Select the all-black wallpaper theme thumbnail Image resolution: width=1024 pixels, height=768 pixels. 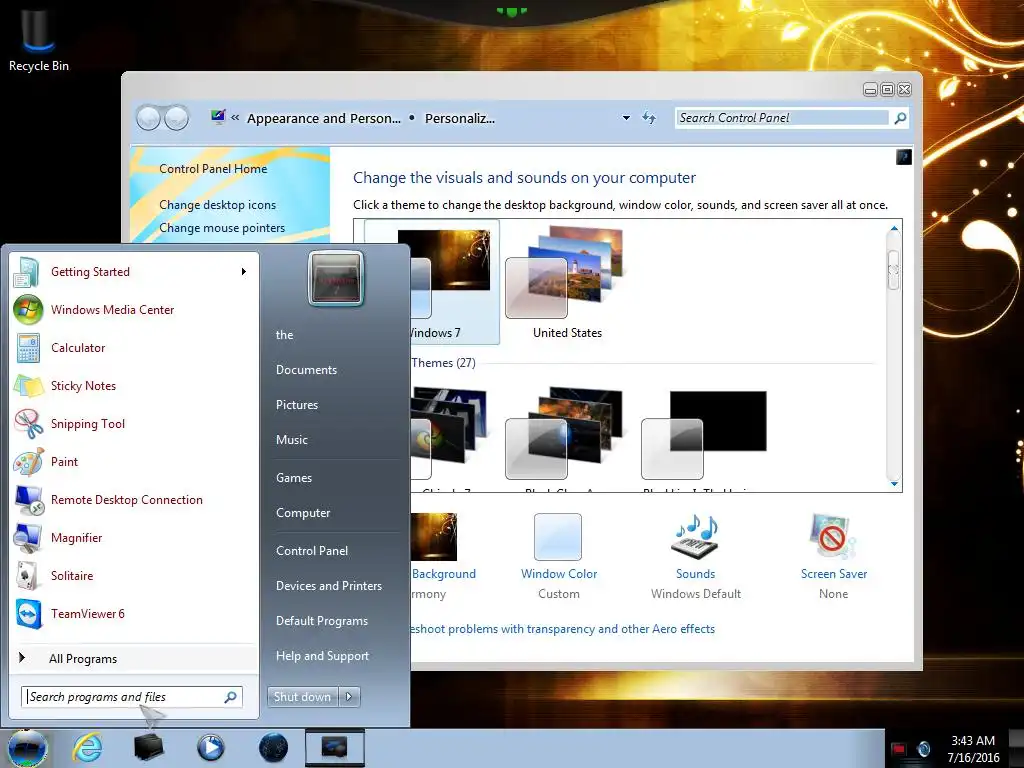coord(704,435)
